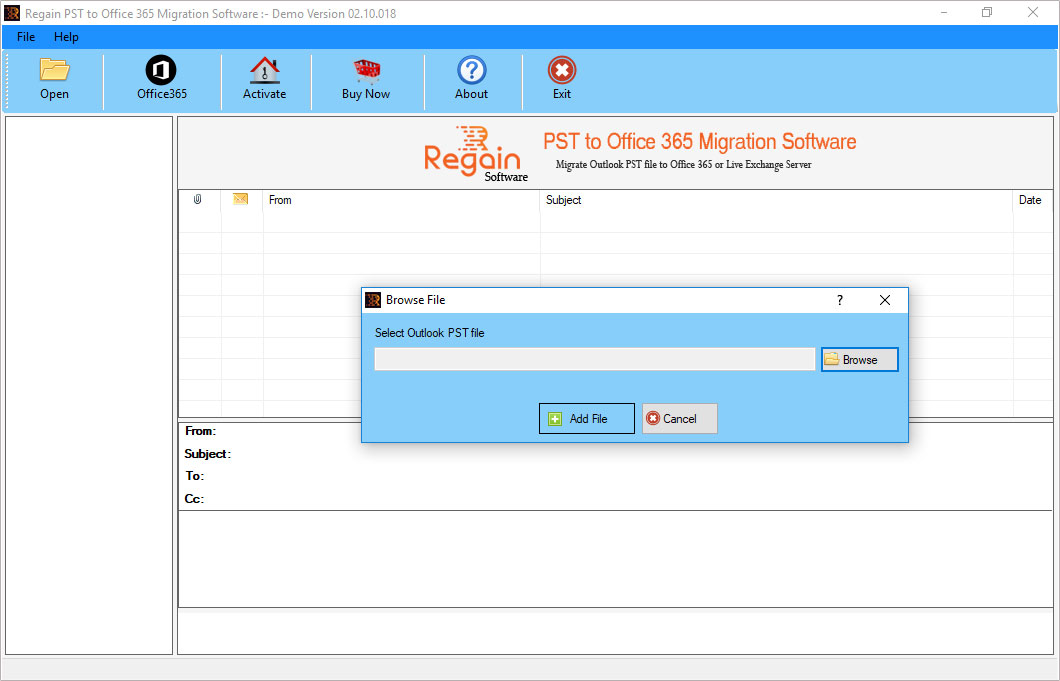Click the Date column header
Screen dimensions: 1060x681
coord(1030,200)
